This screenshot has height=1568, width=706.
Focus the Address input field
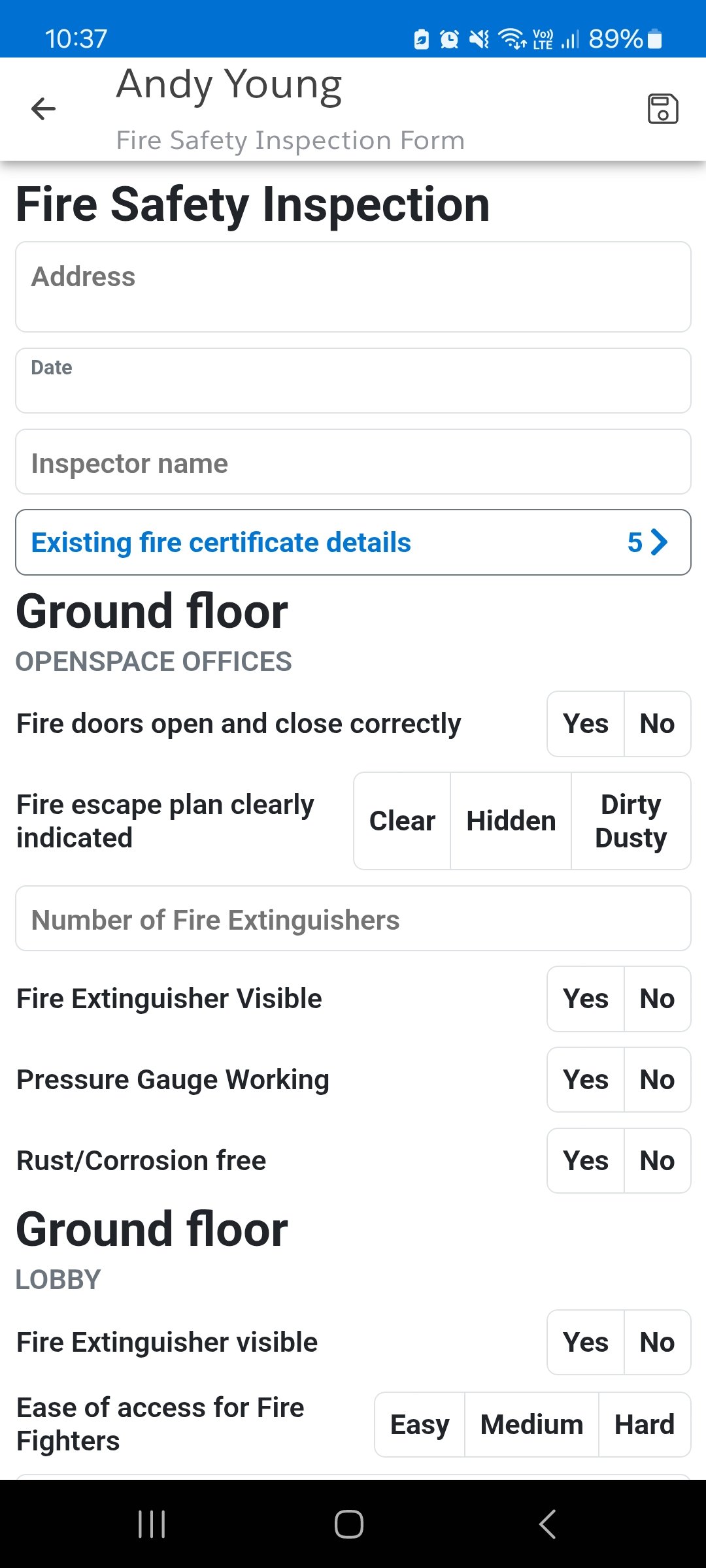click(x=353, y=287)
